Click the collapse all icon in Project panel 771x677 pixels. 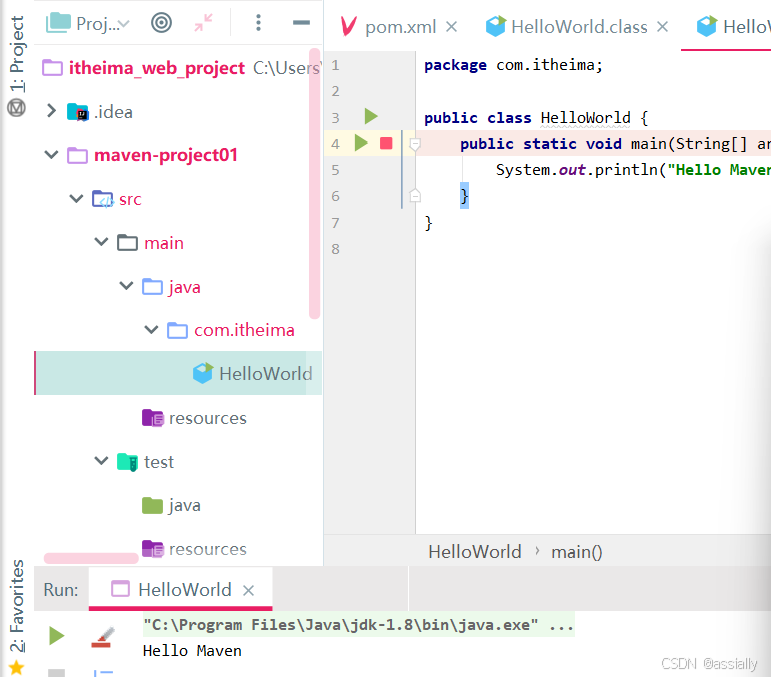pyautogui.click(x=203, y=23)
